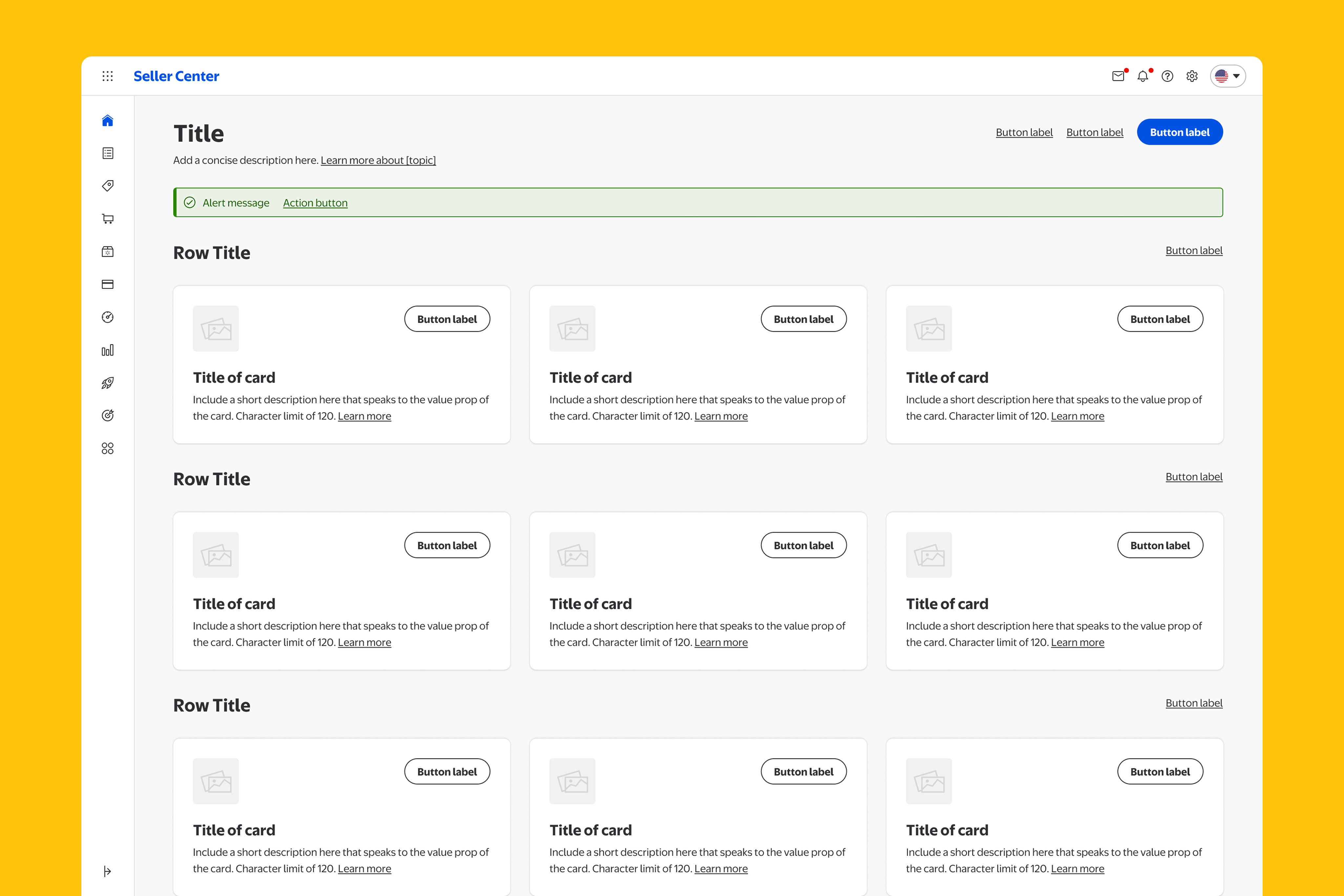Click the rocket sidebar icon
The image size is (1344, 896).
tap(108, 383)
